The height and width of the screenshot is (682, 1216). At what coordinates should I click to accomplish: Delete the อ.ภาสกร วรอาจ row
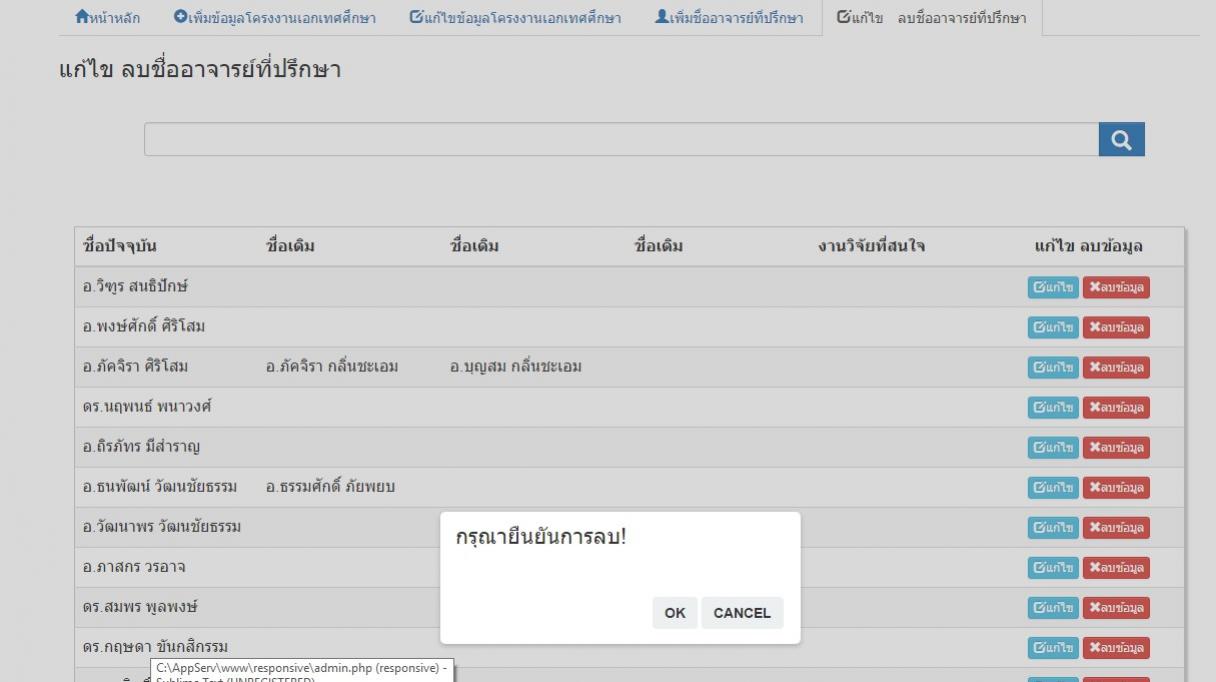point(1116,568)
